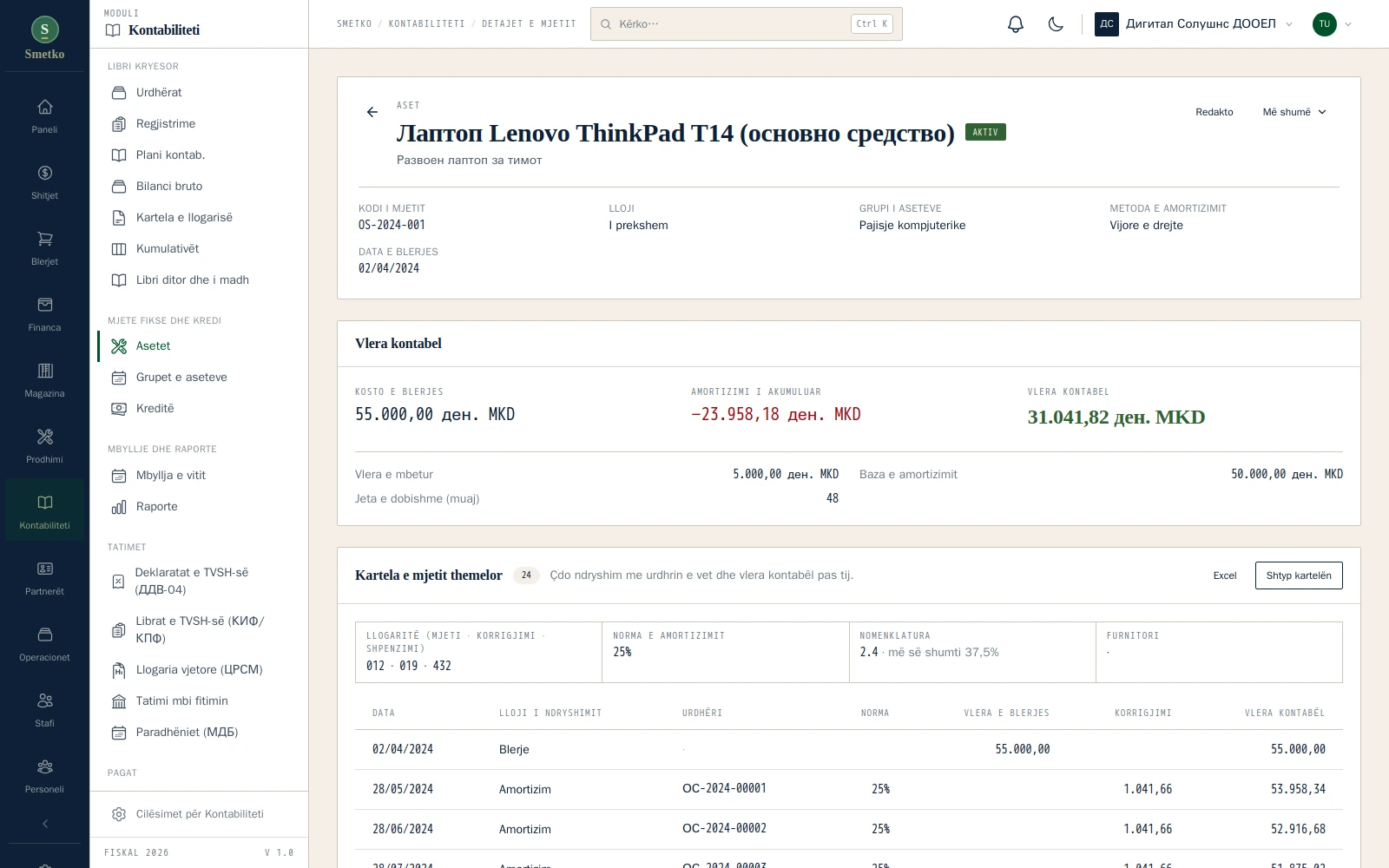Go to the Financa module icon
This screenshot has height=868, width=1389.
(44, 313)
